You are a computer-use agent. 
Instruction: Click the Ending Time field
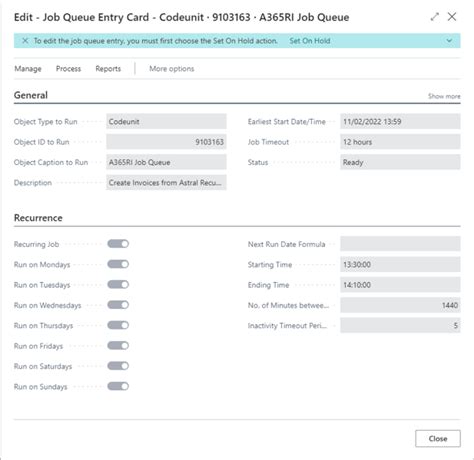pyautogui.click(x=400, y=285)
